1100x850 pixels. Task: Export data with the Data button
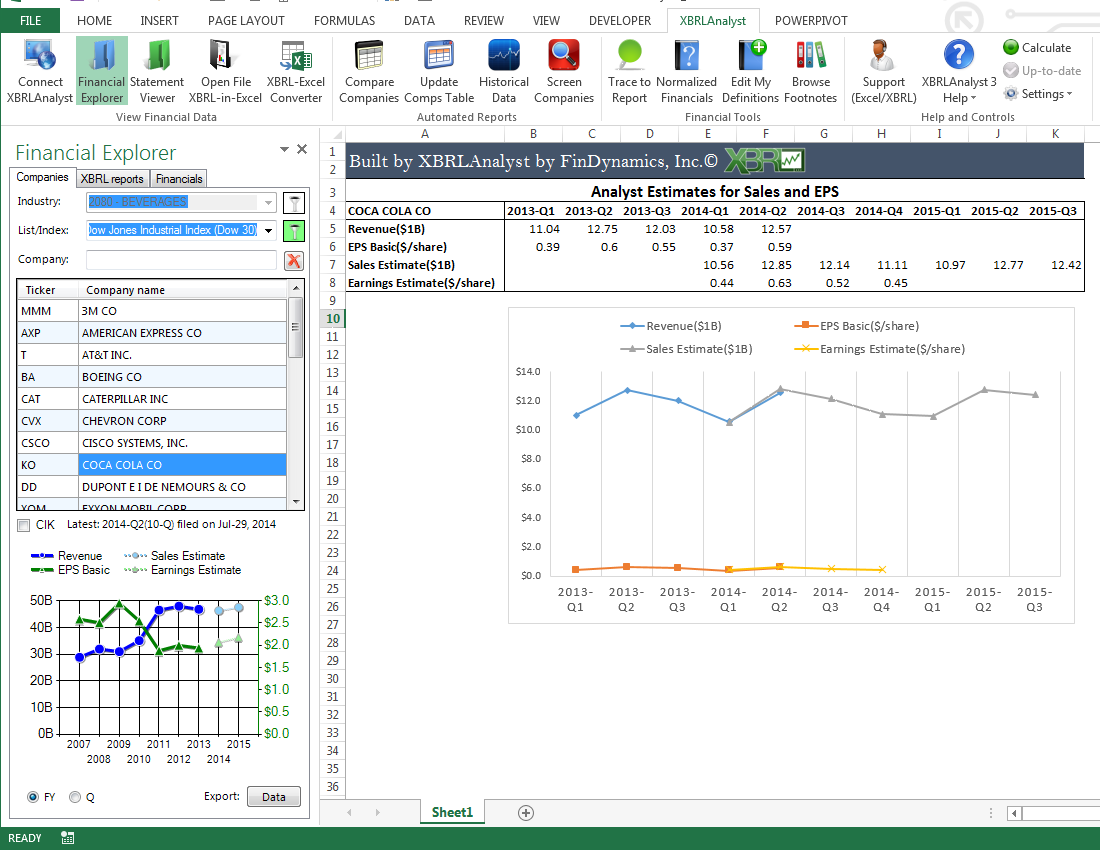[x=274, y=796]
